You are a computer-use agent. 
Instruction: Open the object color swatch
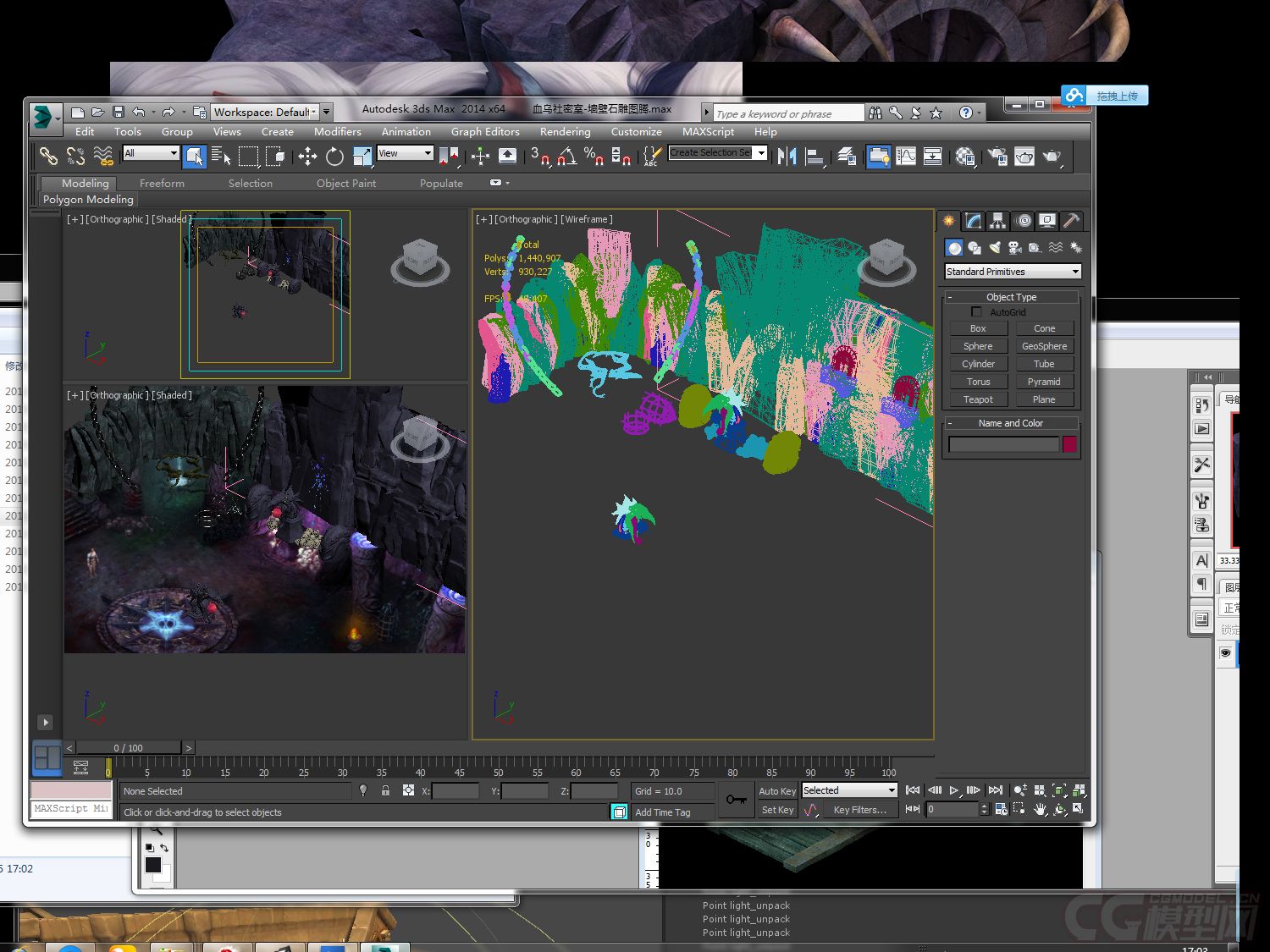1069,444
